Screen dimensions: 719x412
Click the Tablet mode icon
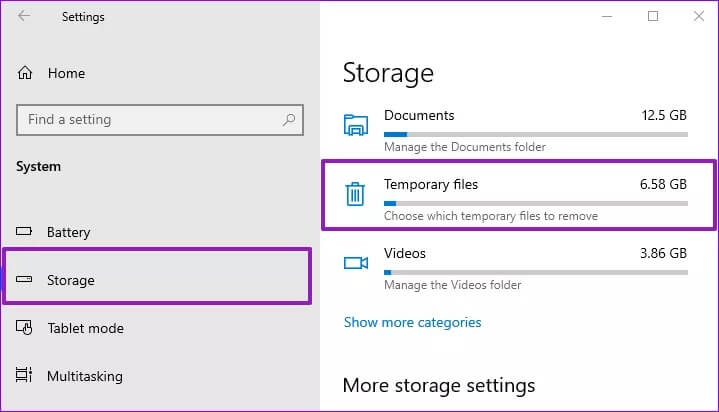click(x=24, y=327)
